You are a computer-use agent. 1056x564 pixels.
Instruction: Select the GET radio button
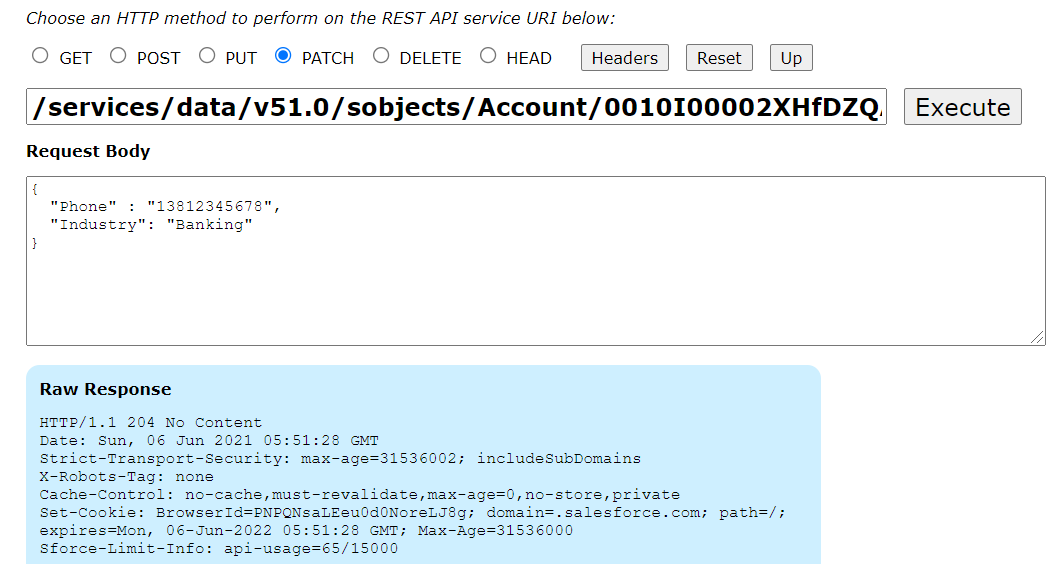pyautogui.click(x=40, y=56)
